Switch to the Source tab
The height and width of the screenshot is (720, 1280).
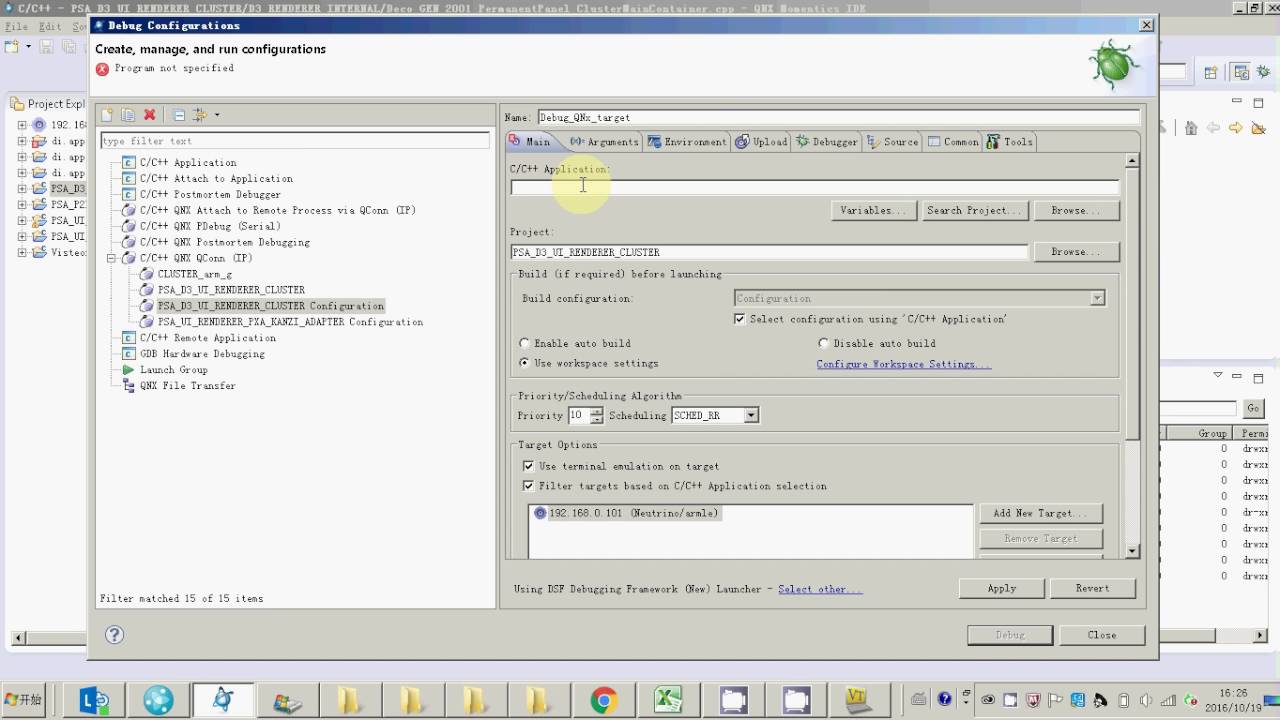click(893, 142)
